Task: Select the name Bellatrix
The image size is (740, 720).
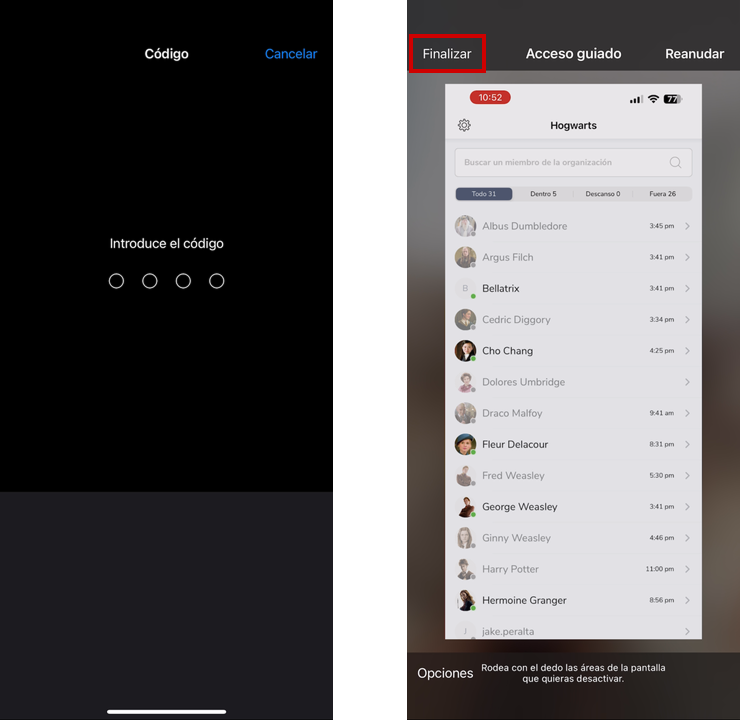Action: (x=500, y=288)
